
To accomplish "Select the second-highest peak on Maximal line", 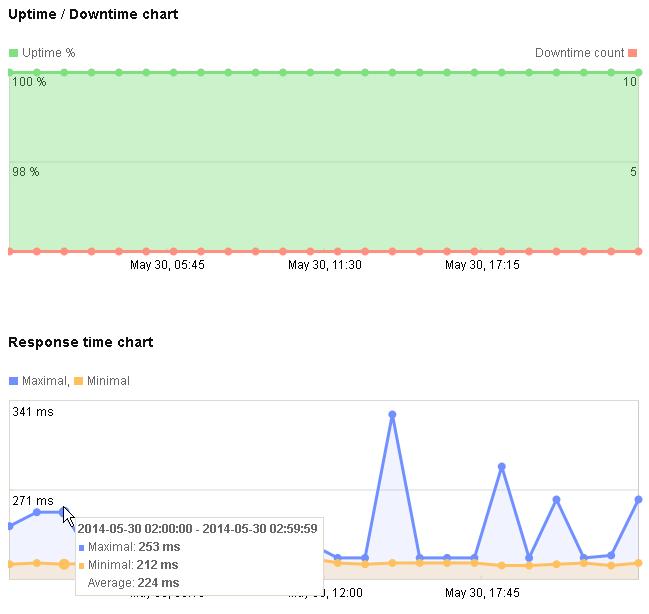I will point(501,466).
